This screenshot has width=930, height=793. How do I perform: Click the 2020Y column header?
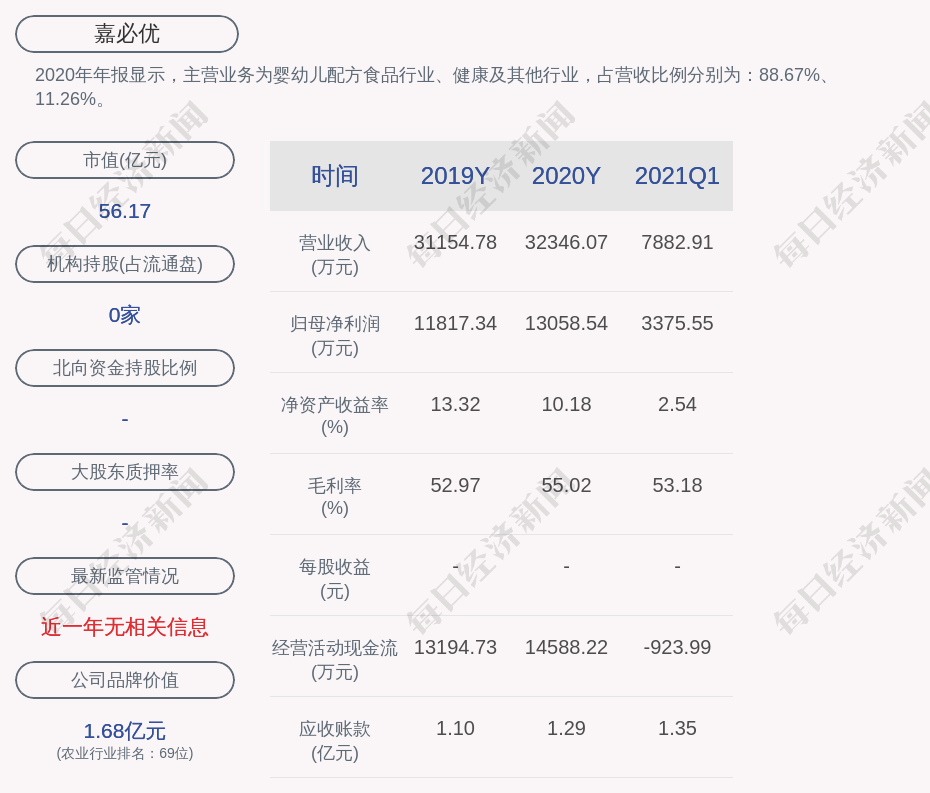click(566, 176)
